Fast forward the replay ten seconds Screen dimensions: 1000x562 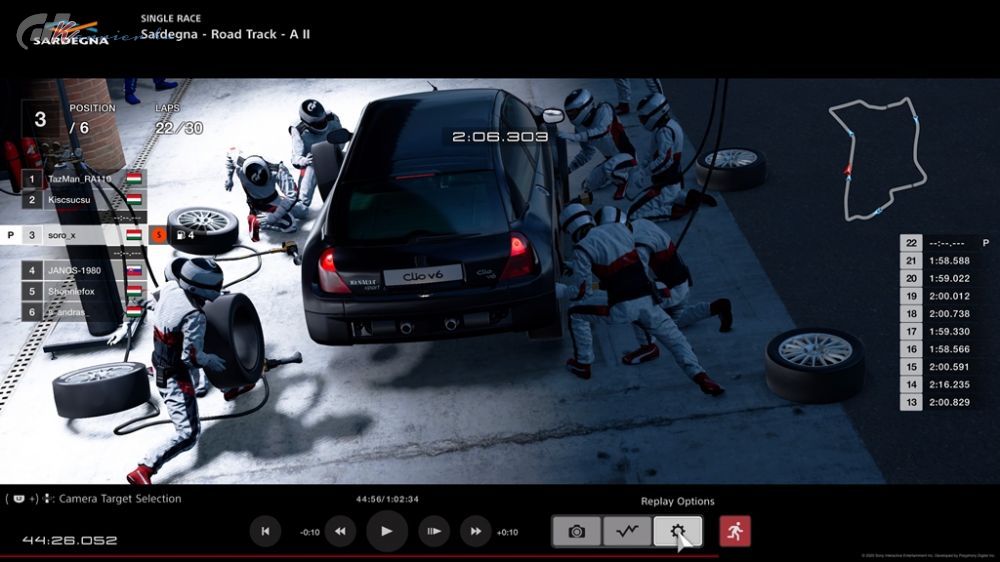[x=476, y=531]
